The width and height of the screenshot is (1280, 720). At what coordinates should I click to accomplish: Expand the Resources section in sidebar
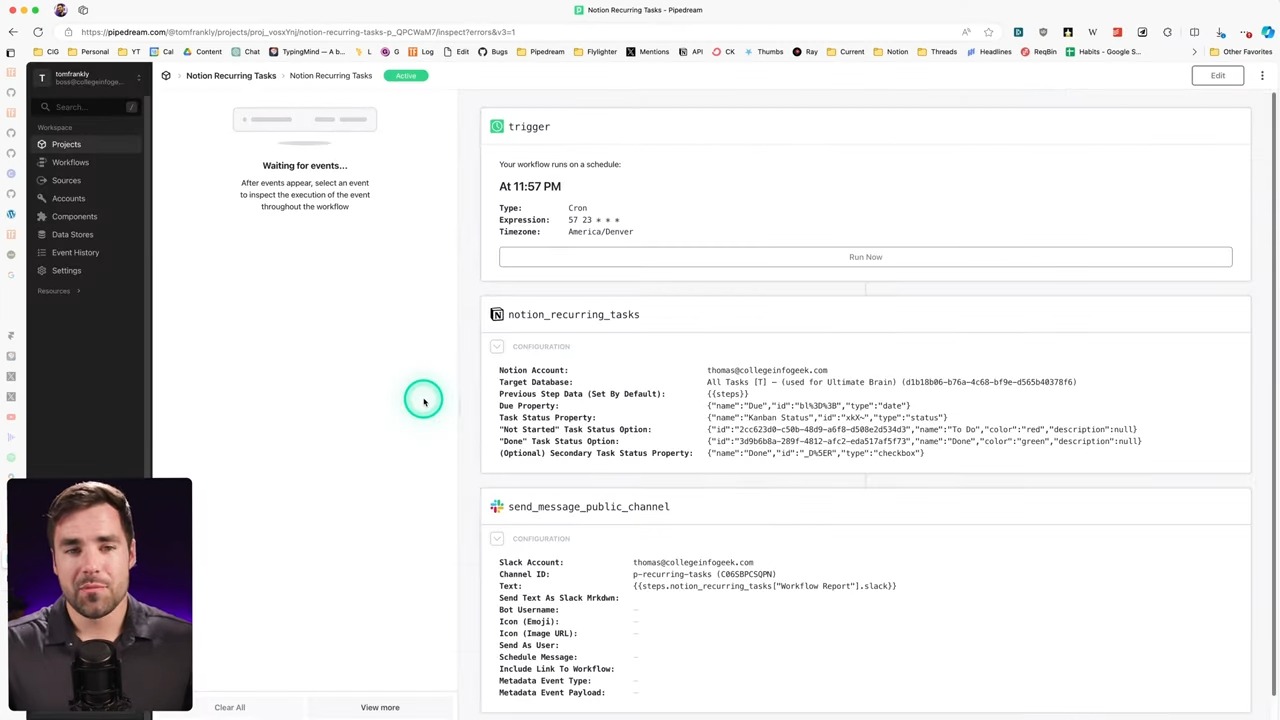pos(59,291)
